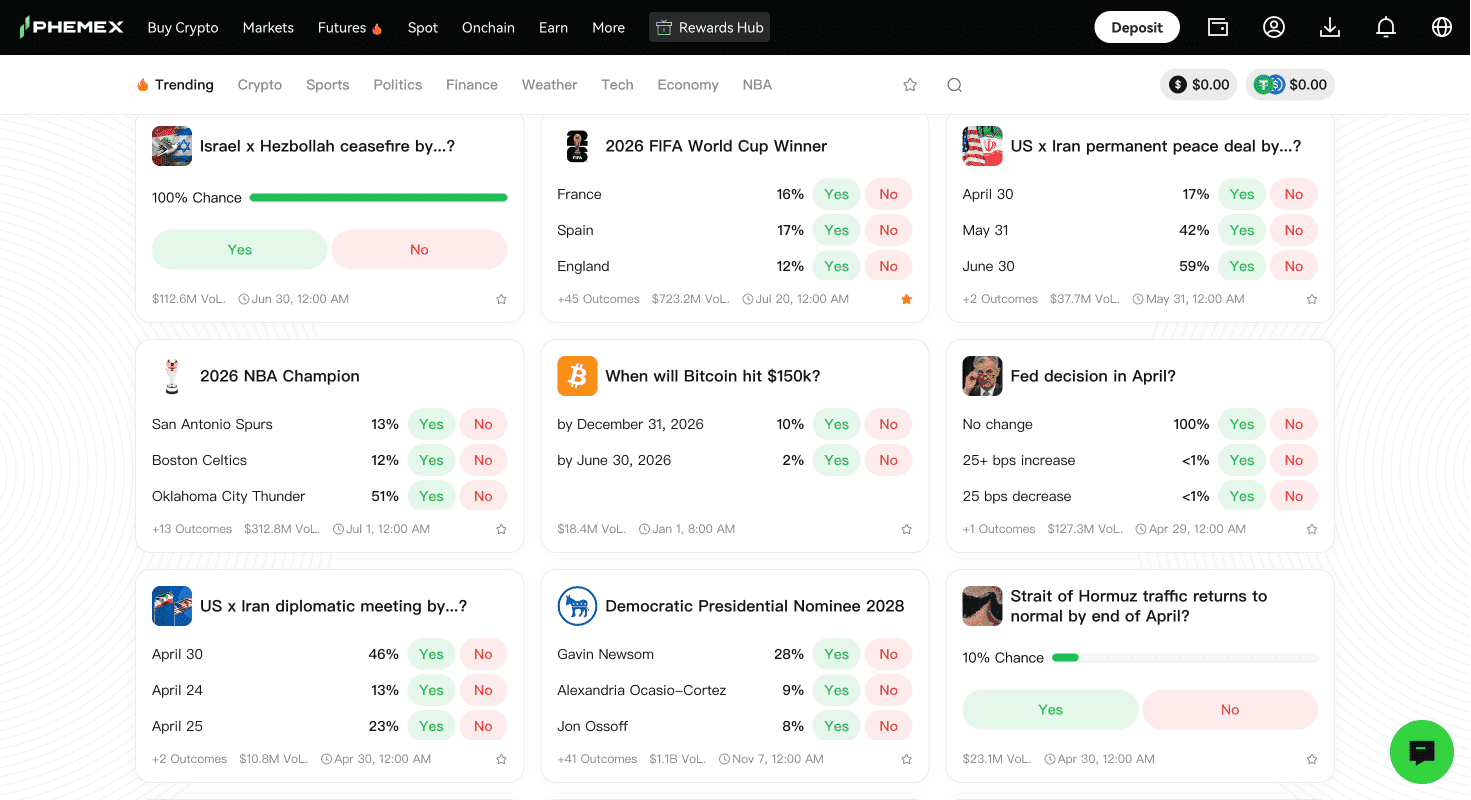The width and height of the screenshot is (1471, 800).
Task: Click the Deposit button
Action: coord(1137,27)
